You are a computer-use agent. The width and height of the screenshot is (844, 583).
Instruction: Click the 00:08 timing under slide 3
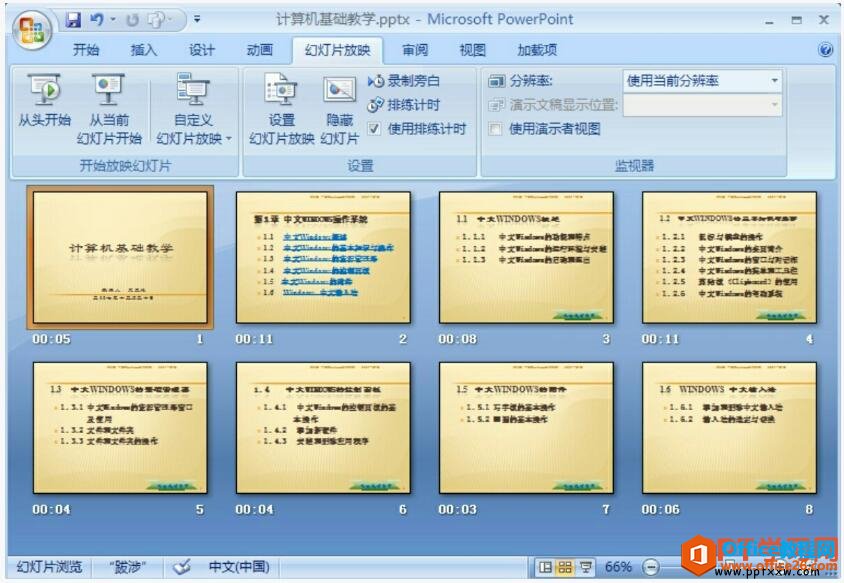click(x=457, y=339)
